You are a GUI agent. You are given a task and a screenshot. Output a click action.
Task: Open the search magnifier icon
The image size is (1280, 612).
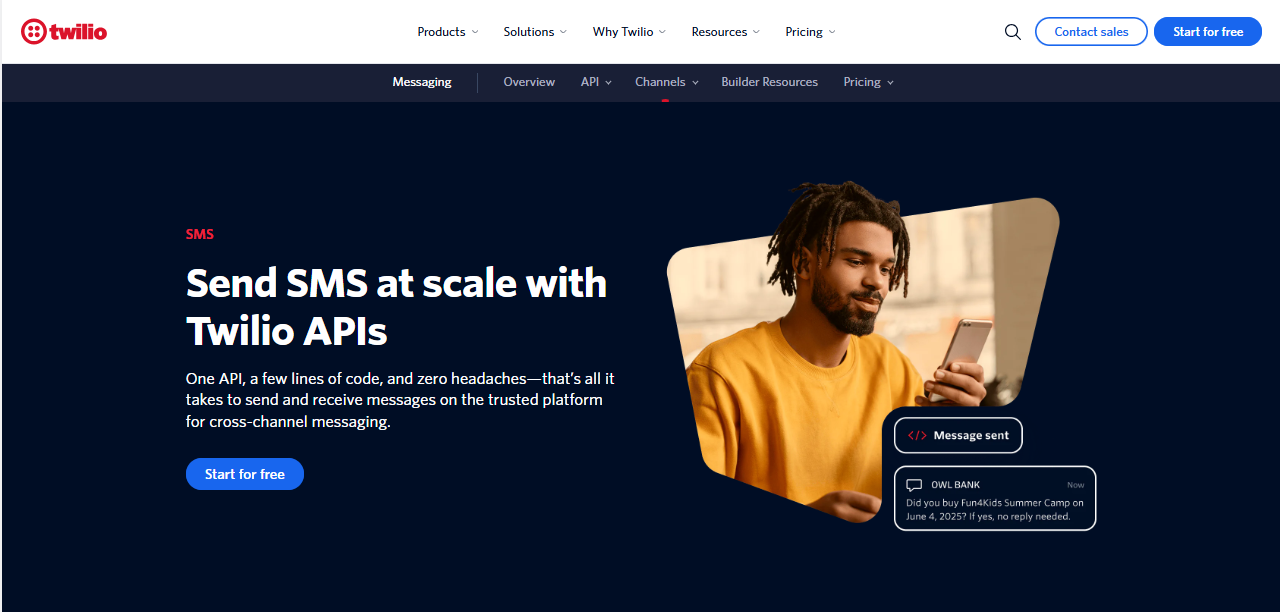point(1012,31)
